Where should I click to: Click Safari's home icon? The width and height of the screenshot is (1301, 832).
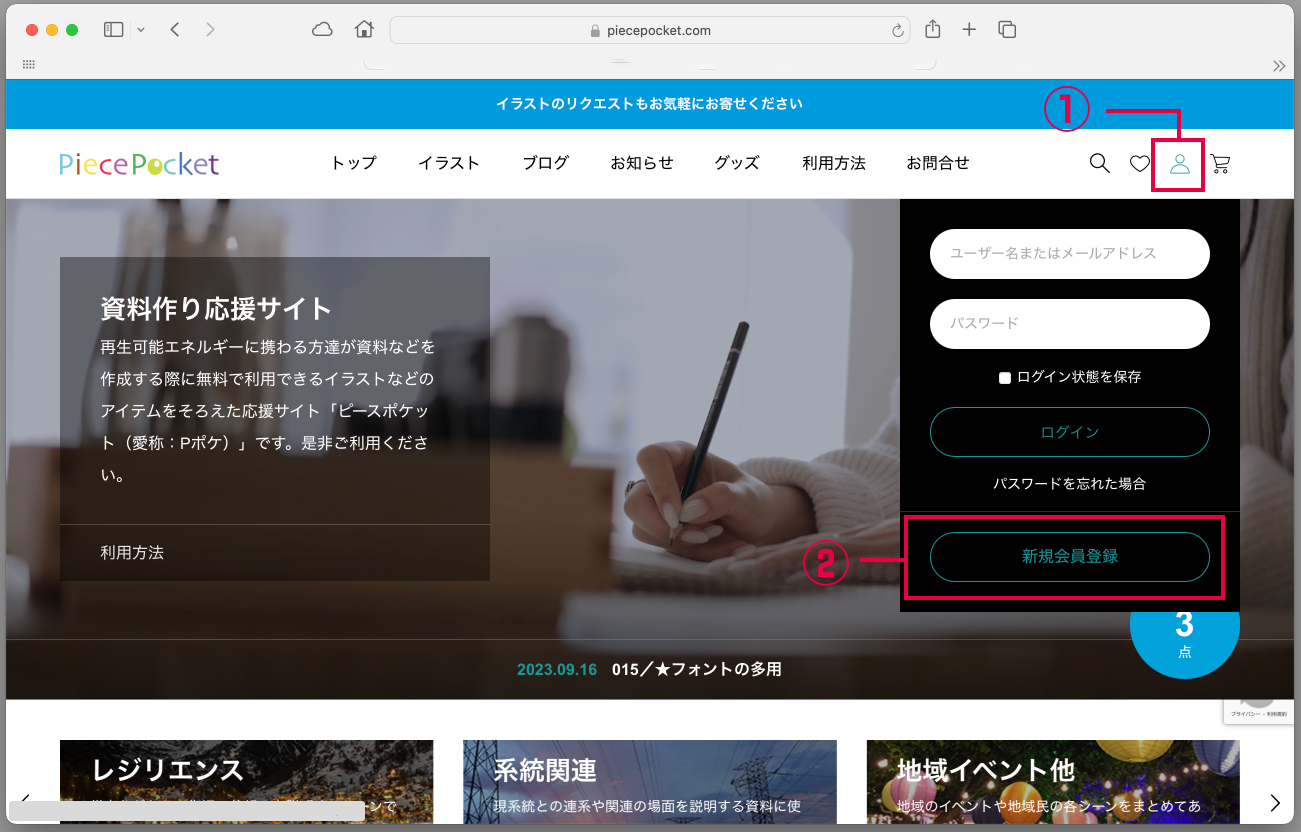(364, 30)
